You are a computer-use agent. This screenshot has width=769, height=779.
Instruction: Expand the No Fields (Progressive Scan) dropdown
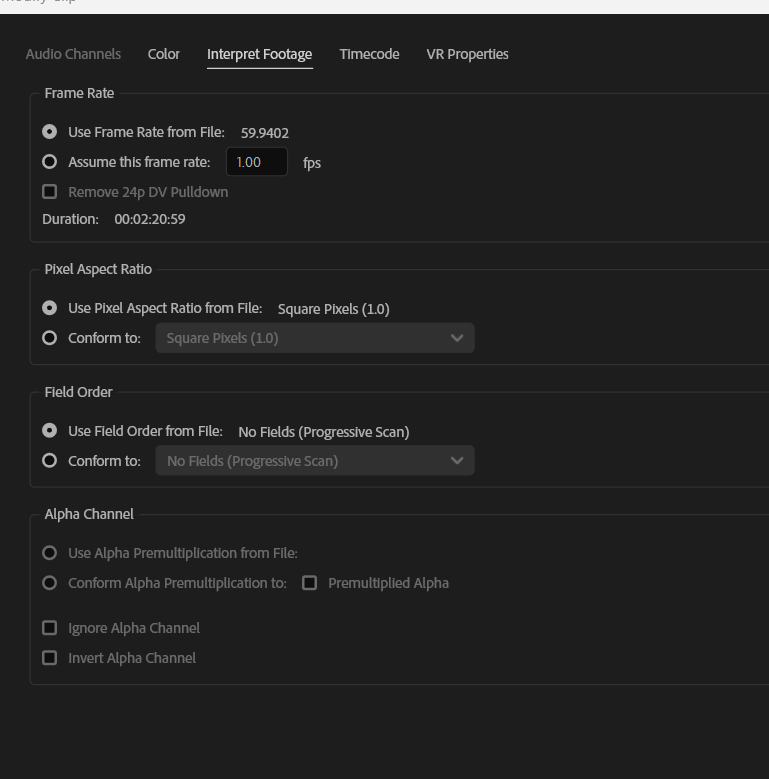314,461
